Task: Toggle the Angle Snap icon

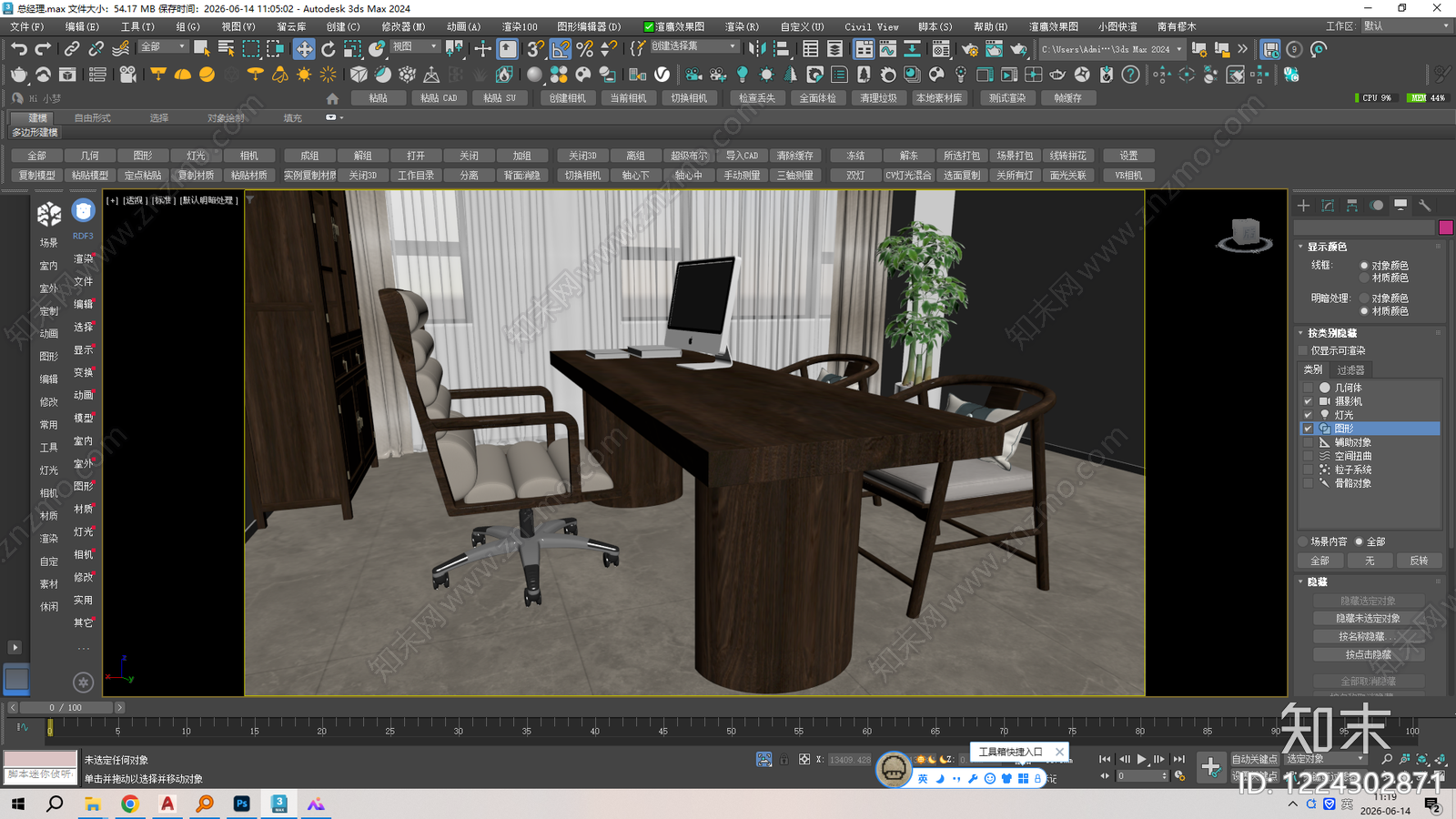Action: point(561,49)
